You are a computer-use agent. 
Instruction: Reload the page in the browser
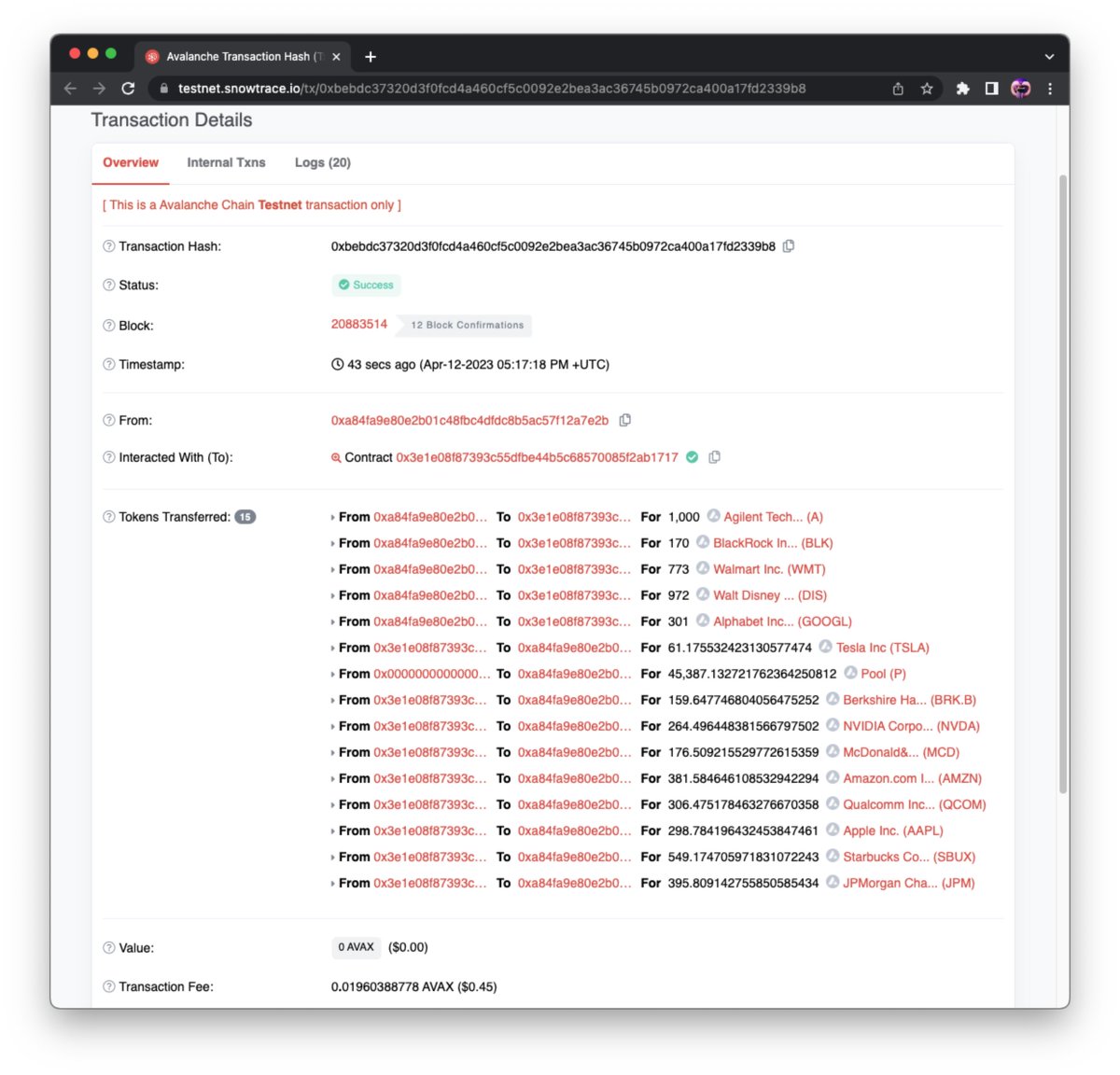(x=129, y=89)
